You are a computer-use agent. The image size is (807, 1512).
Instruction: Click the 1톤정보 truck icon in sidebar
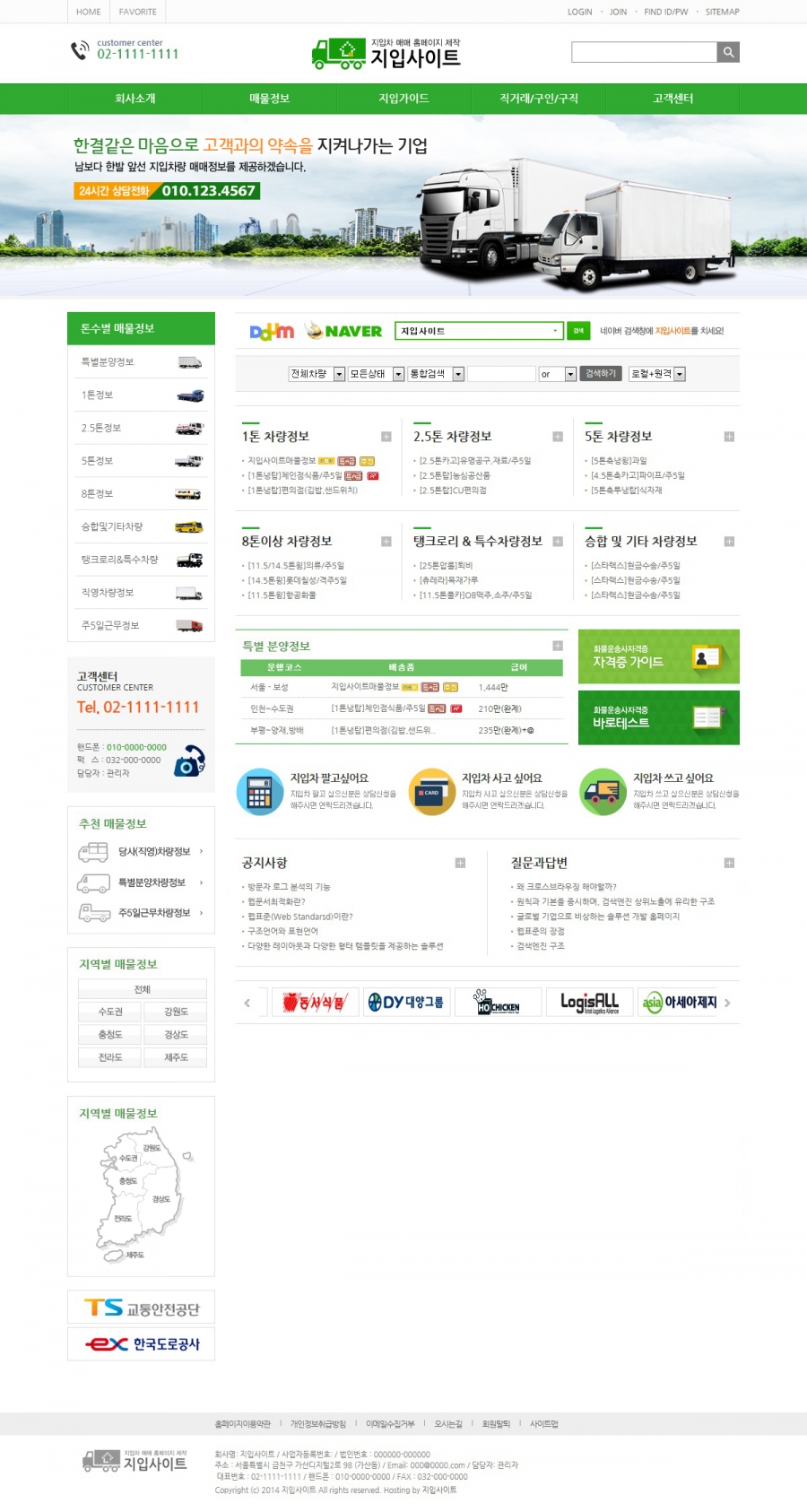pyautogui.click(x=189, y=395)
